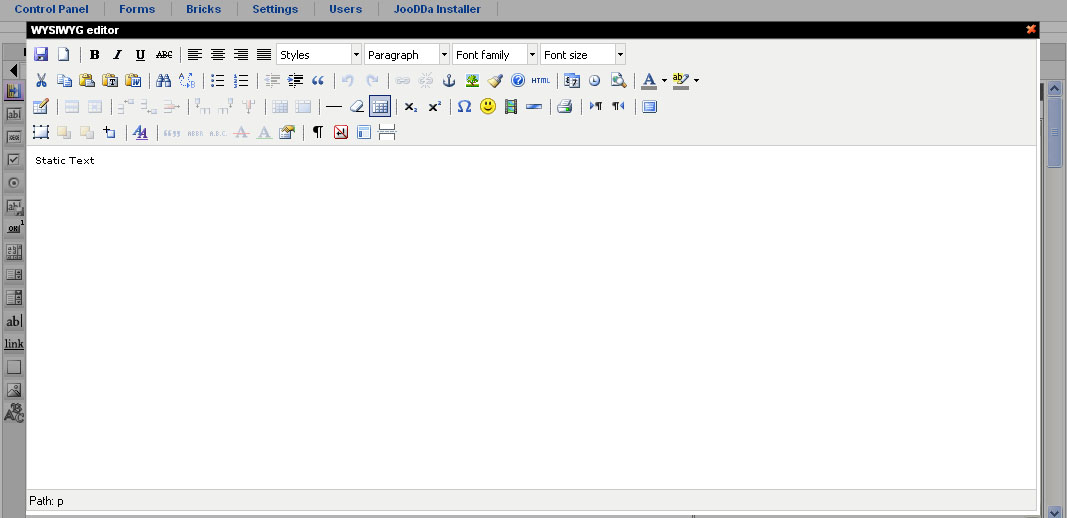The width and height of the screenshot is (1067, 518).
Task: Preview the document
Action: coord(618,80)
